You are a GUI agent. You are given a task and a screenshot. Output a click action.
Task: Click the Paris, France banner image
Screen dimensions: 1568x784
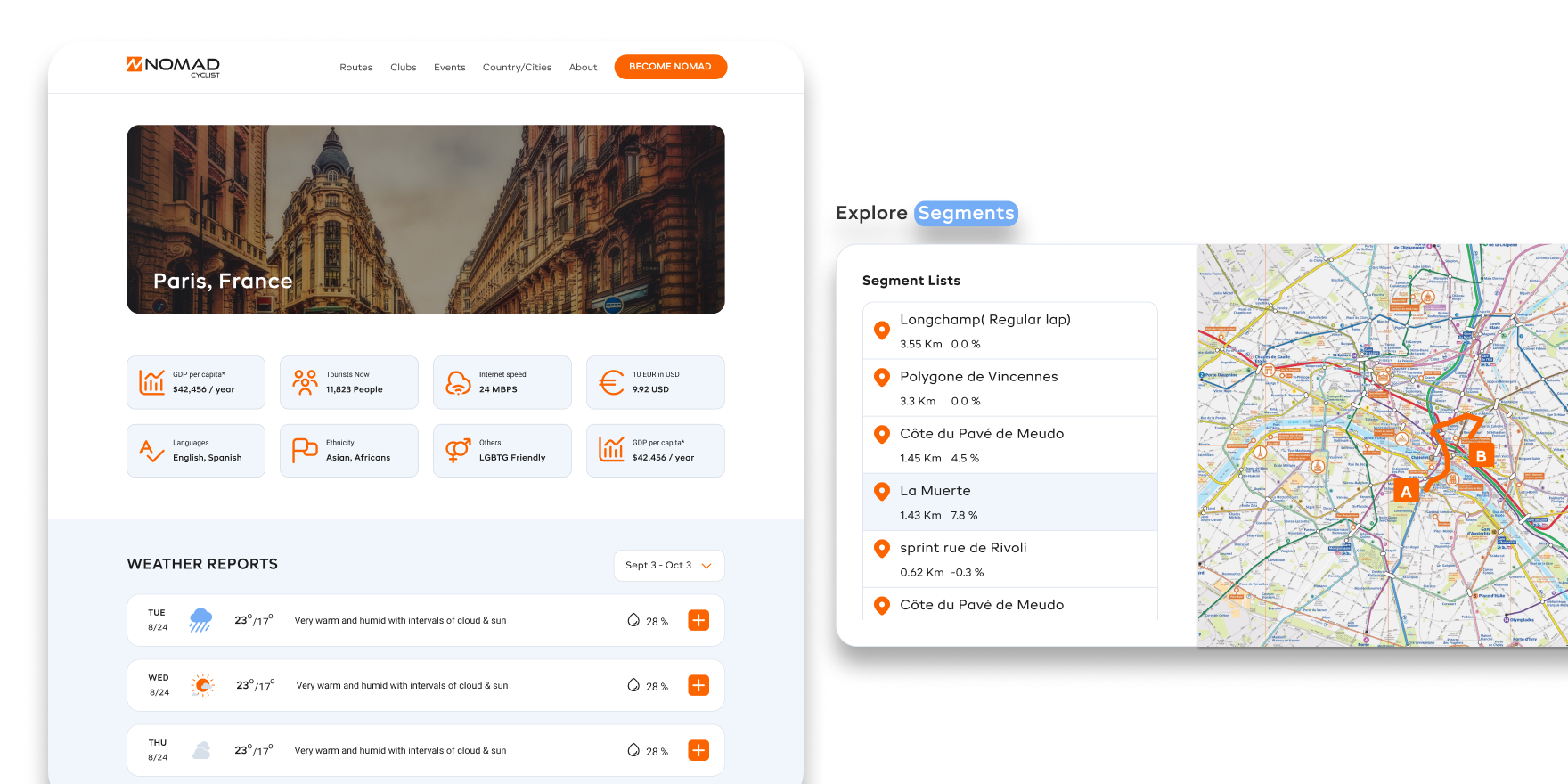tap(425, 219)
